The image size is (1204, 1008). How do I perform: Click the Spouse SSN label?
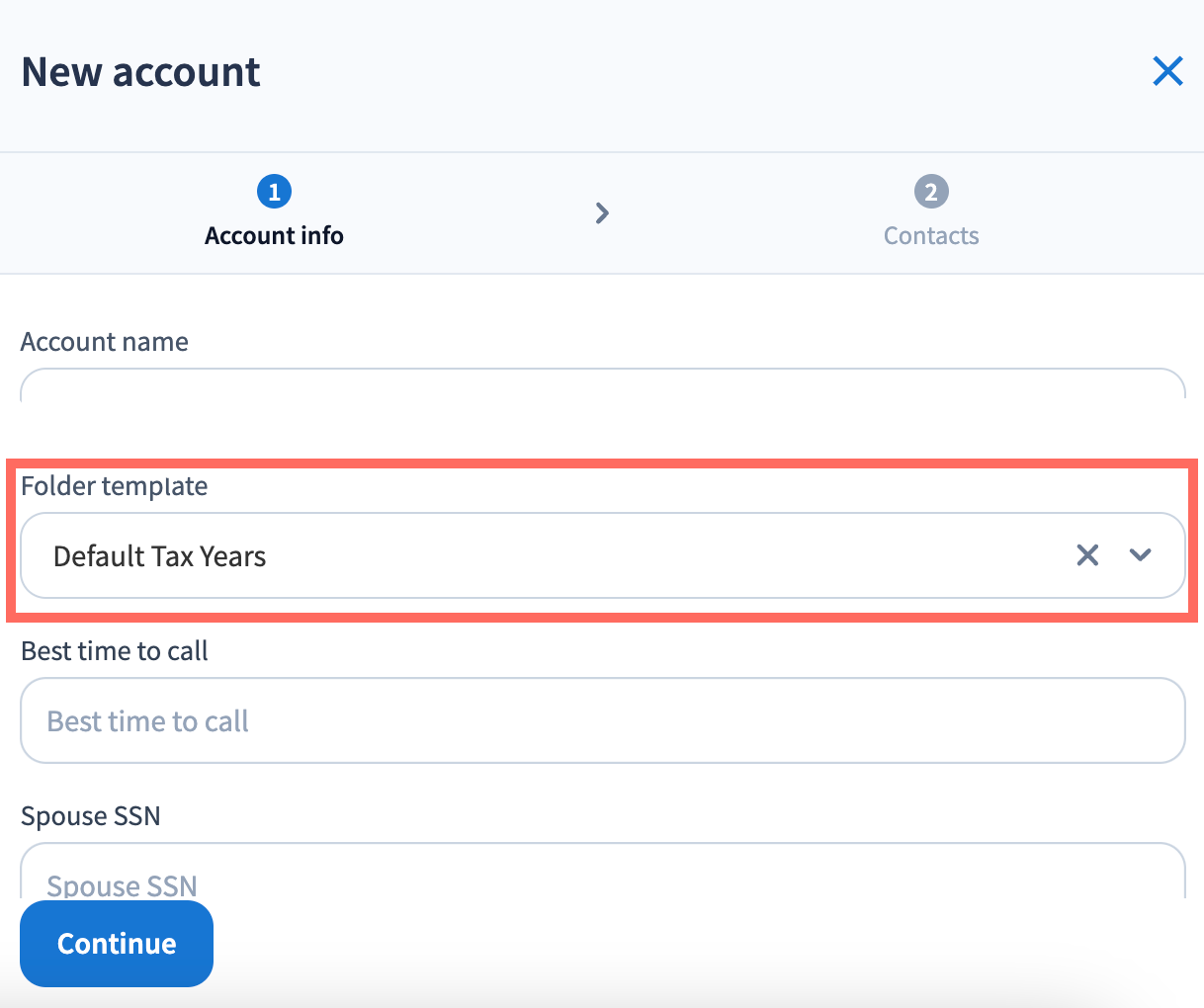(91, 816)
